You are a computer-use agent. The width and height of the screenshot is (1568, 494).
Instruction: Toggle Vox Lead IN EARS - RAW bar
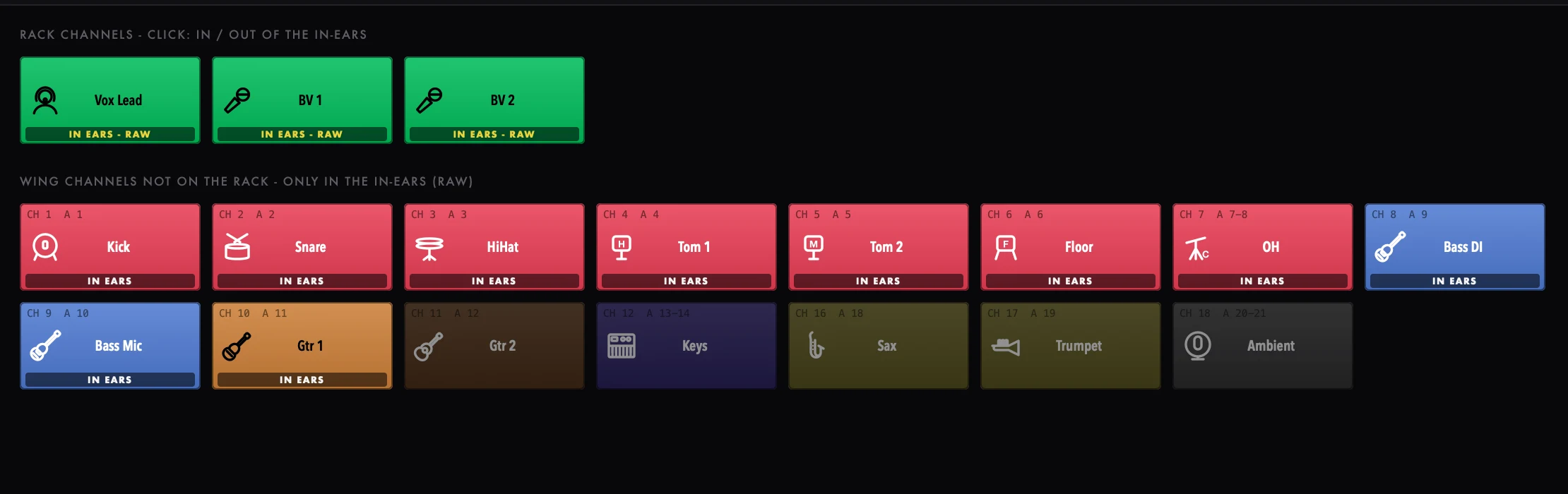(110, 134)
